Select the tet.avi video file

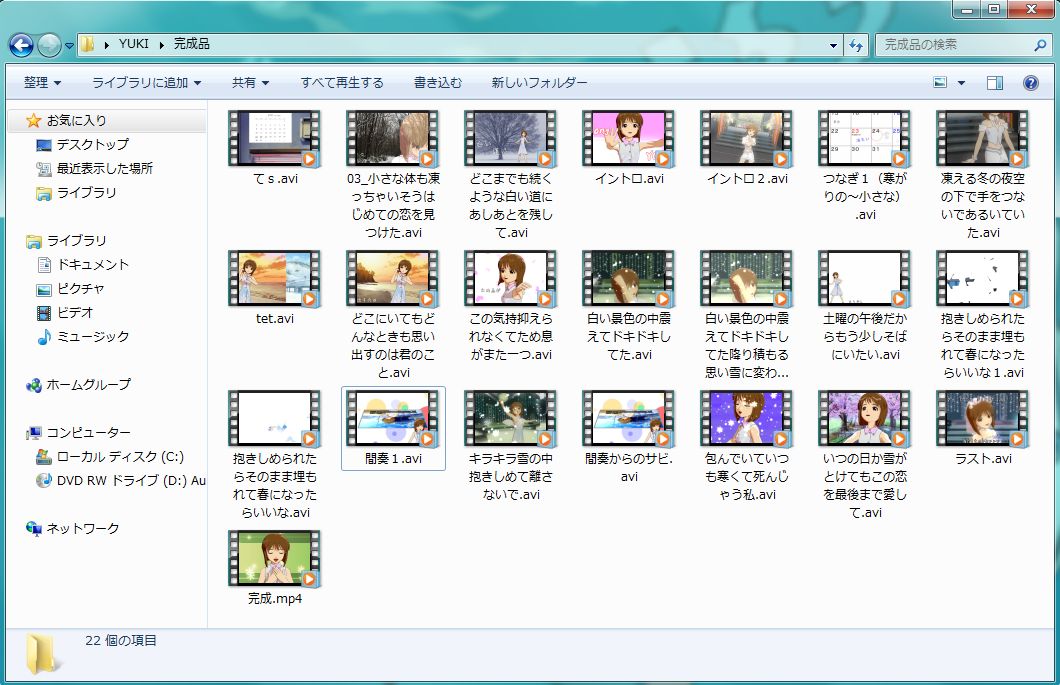[274, 288]
